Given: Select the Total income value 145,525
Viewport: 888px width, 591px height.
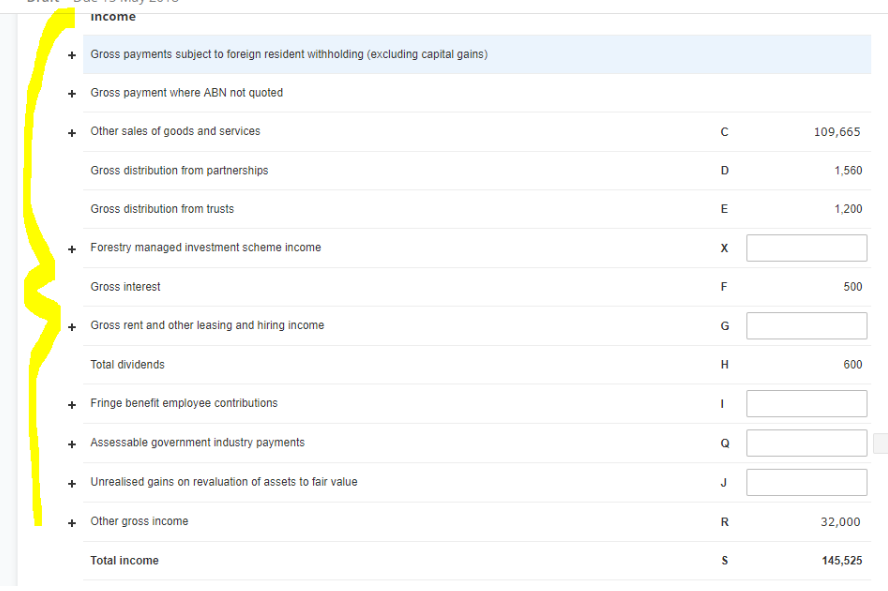Looking at the screenshot, I should (x=842, y=560).
